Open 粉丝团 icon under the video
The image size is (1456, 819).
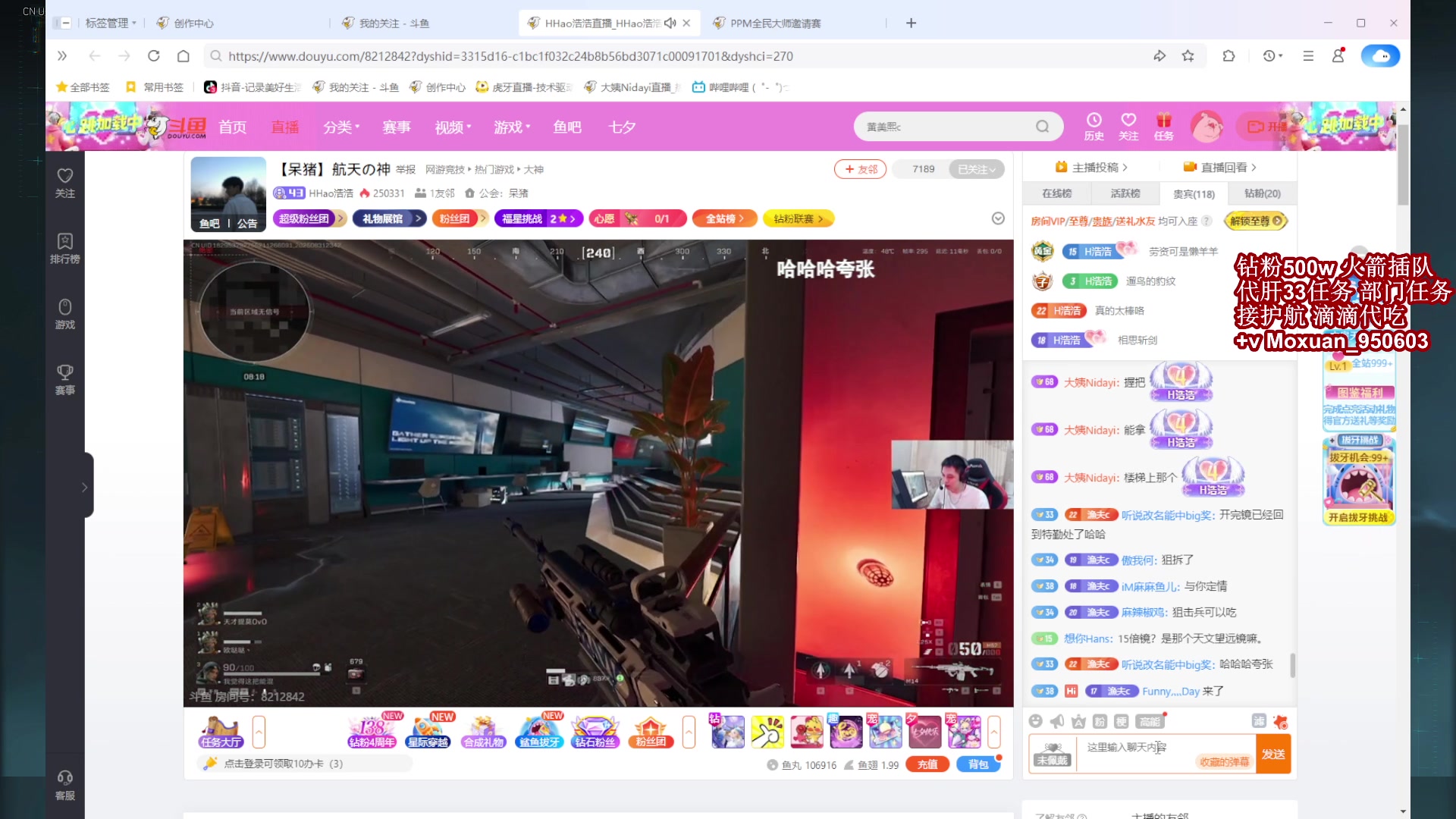coord(651,733)
